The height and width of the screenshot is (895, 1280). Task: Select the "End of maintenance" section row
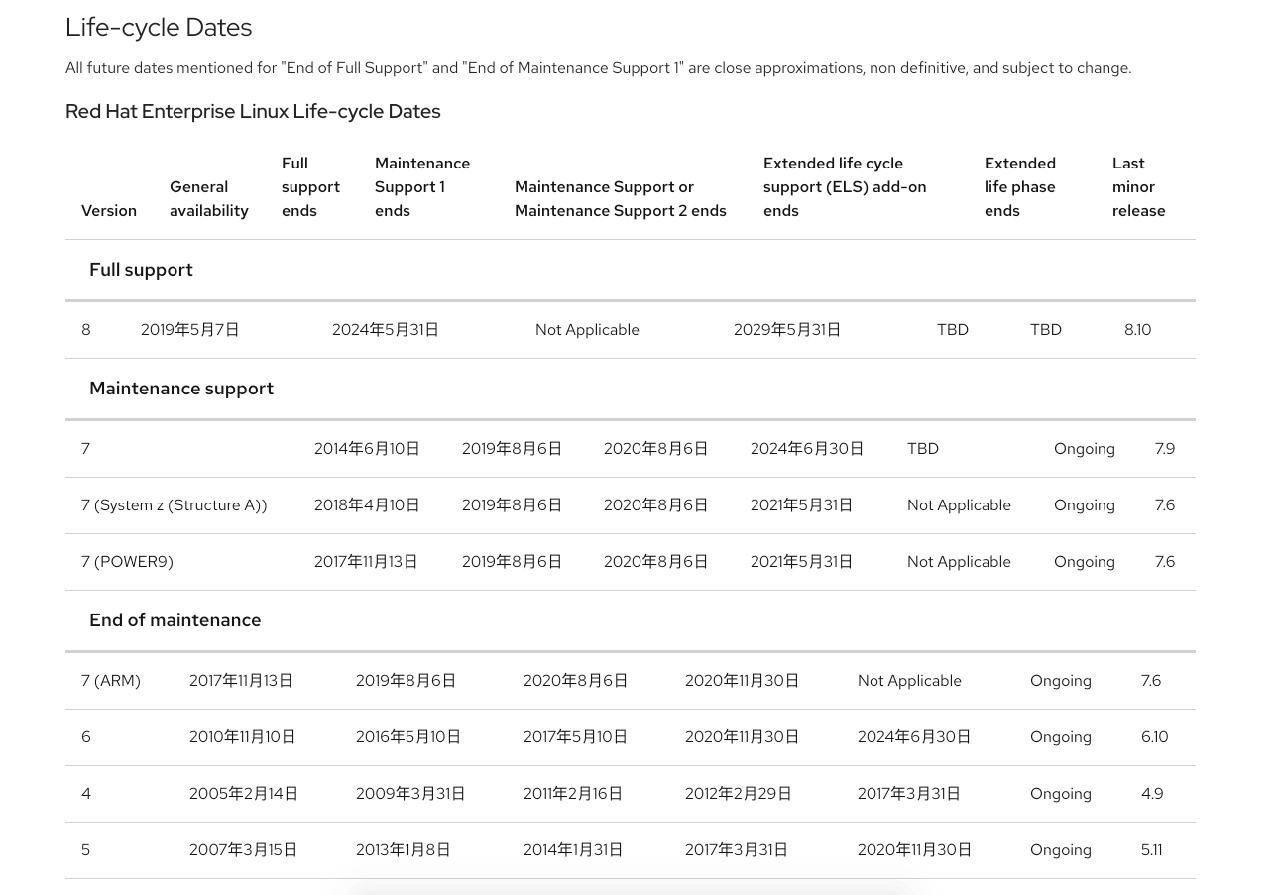tap(175, 620)
